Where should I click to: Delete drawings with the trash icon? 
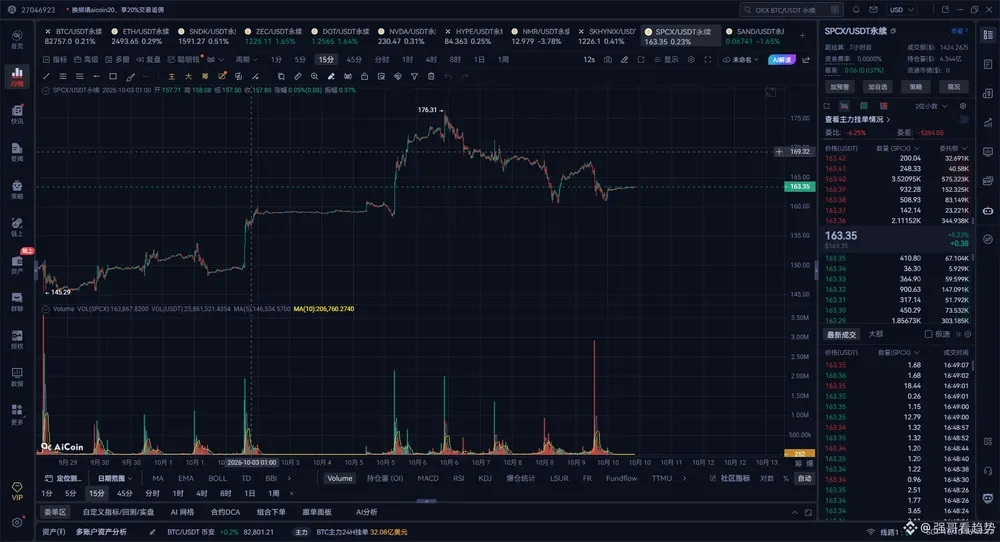(431, 77)
